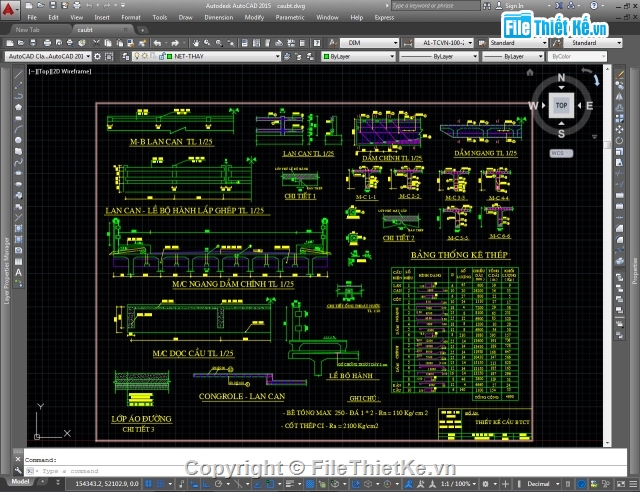Open ByLayer color control with green swatch

click(x=358, y=56)
